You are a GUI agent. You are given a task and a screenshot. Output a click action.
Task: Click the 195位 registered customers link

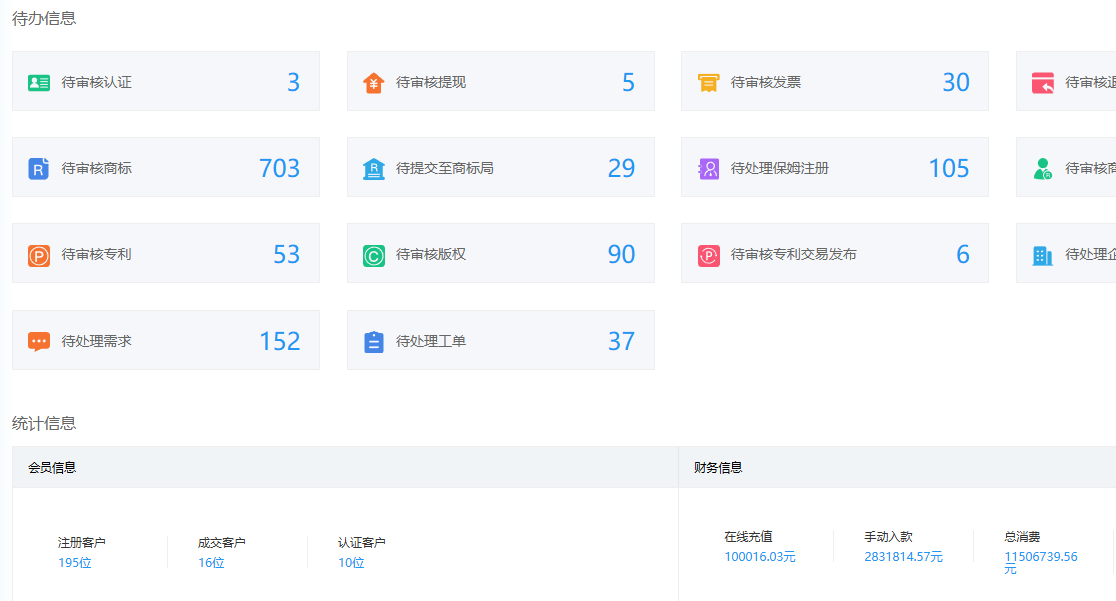tap(75, 563)
